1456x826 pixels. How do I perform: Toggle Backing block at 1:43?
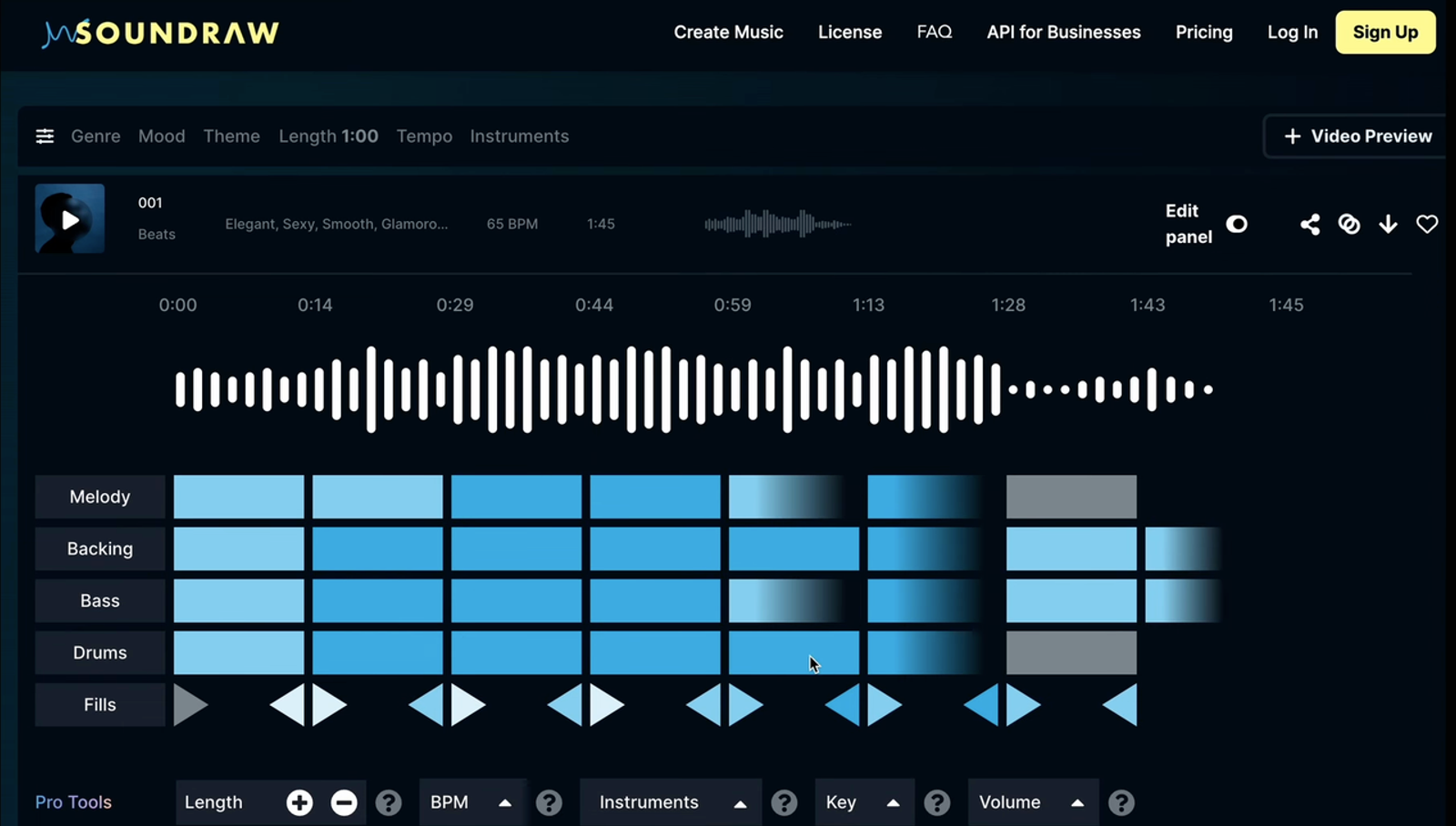[x=1182, y=549]
